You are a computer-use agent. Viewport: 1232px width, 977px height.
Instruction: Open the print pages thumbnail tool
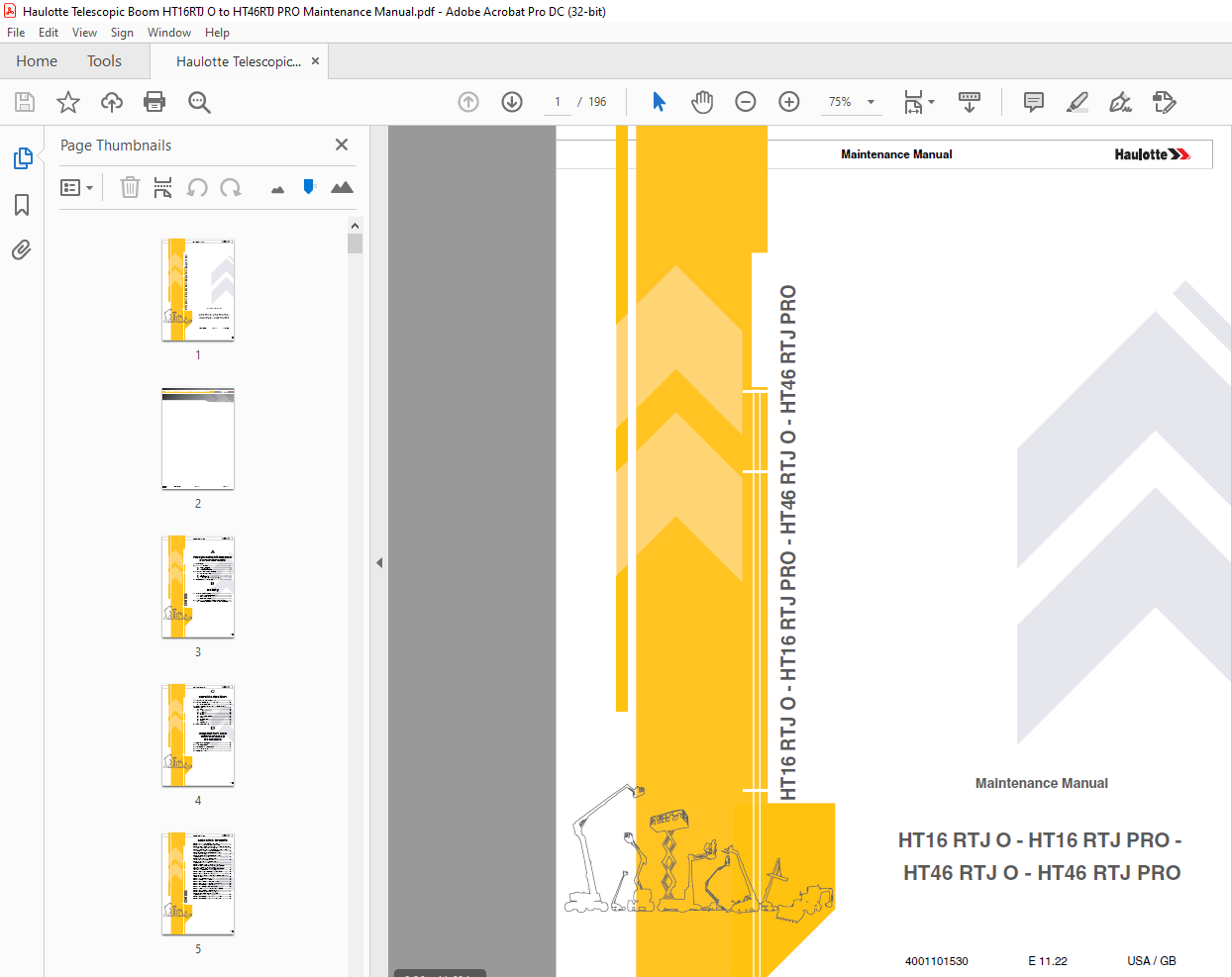click(163, 187)
